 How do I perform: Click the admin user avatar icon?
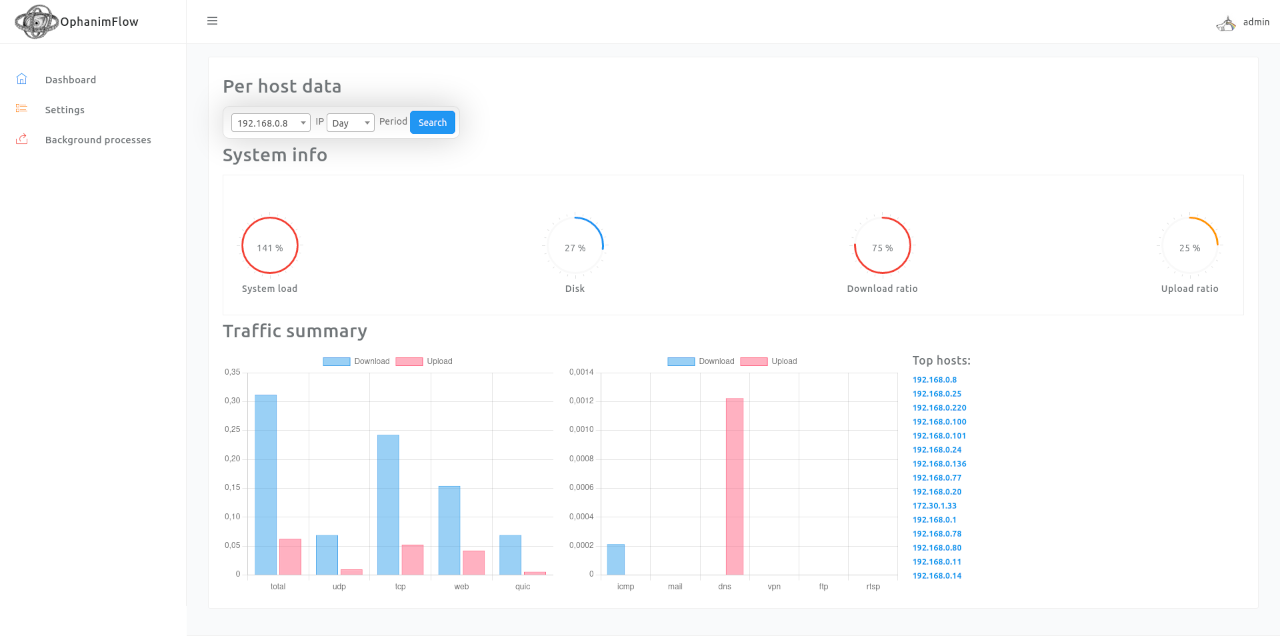[x=1226, y=22]
